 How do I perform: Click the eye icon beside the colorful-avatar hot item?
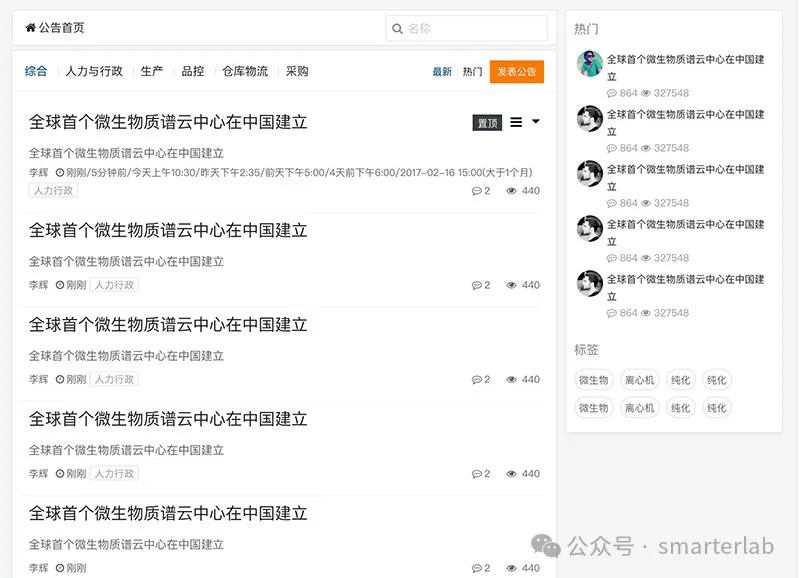646,93
